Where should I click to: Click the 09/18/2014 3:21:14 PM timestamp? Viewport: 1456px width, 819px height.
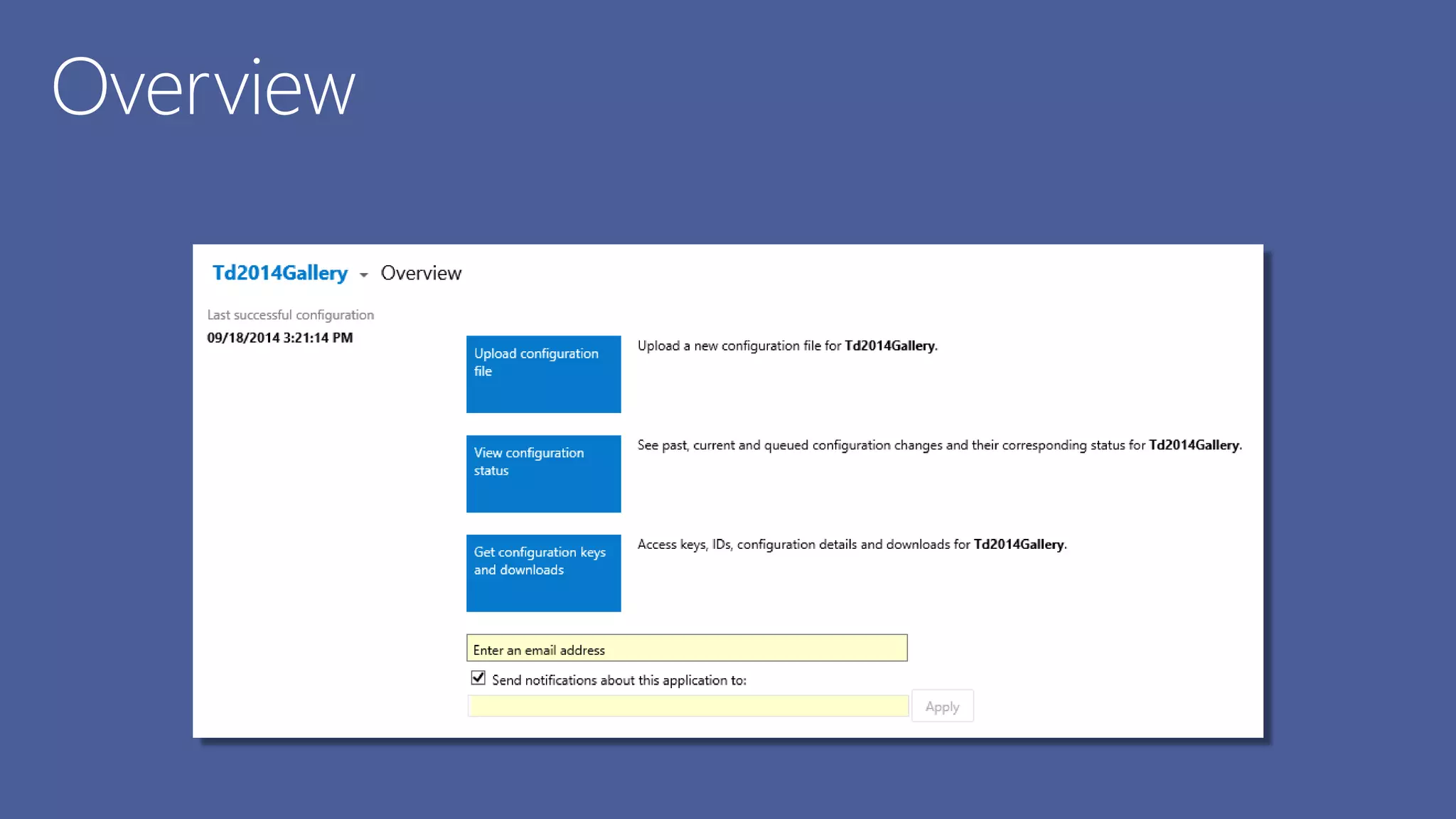279,338
